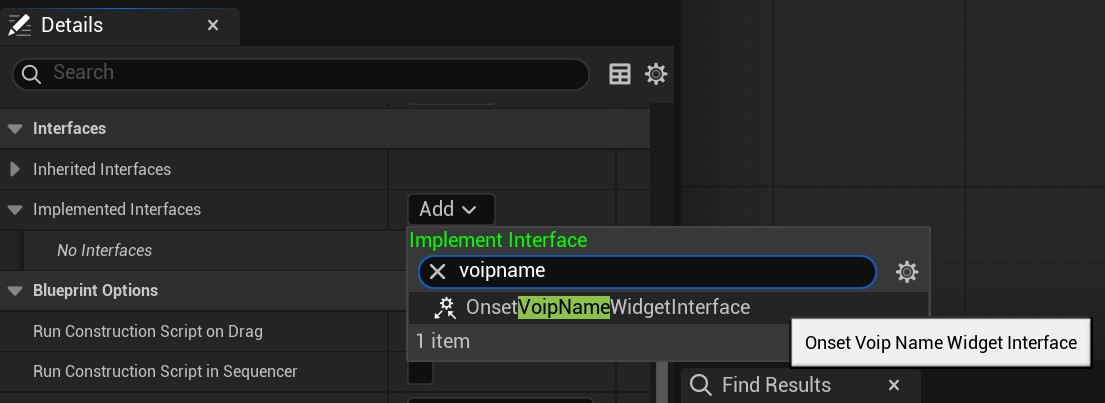Collapse the Interfaces section
The width and height of the screenshot is (1105, 403).
14,128
